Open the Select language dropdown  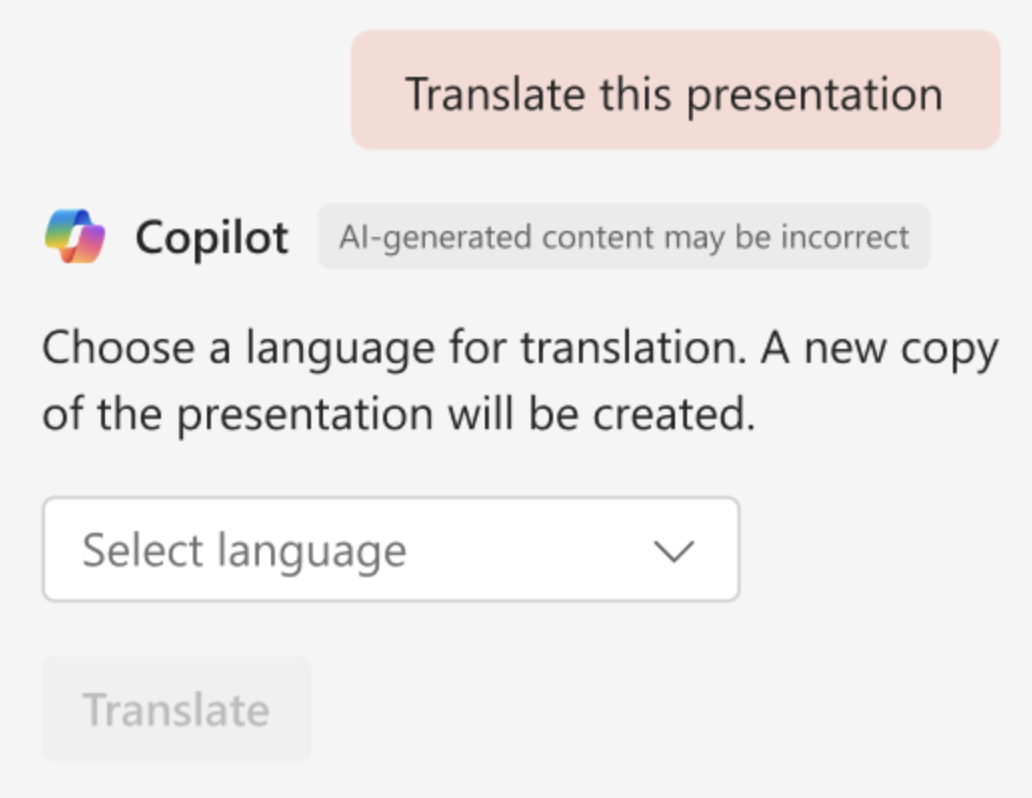(x=392, y=549)
